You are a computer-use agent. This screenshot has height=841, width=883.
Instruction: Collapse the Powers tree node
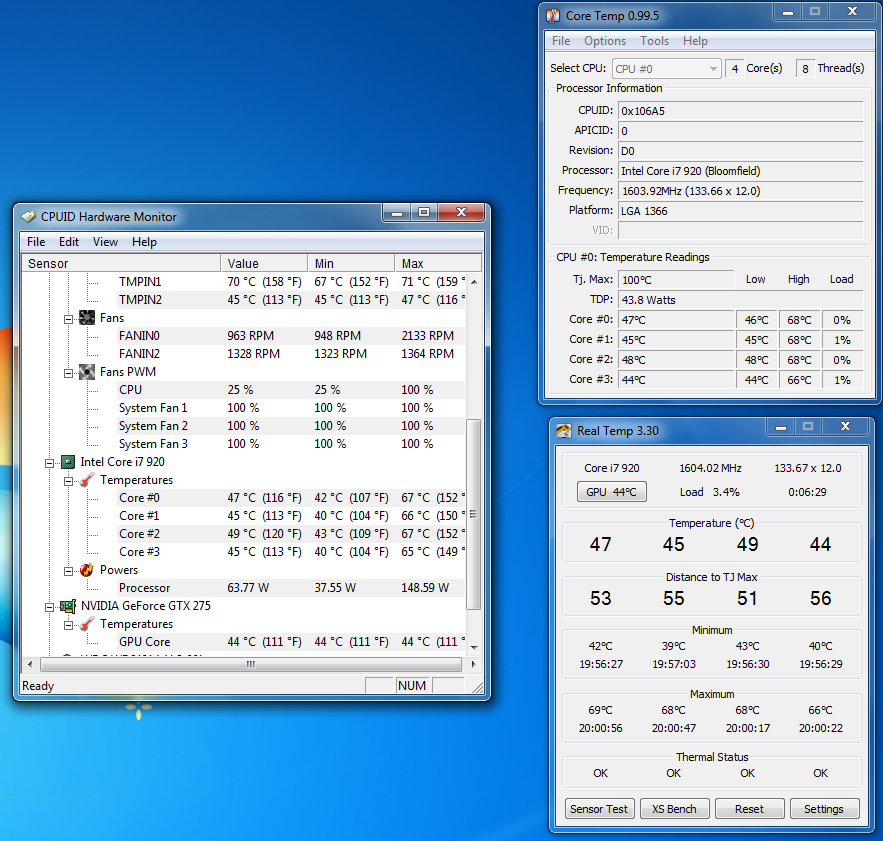tap(69, 572)
